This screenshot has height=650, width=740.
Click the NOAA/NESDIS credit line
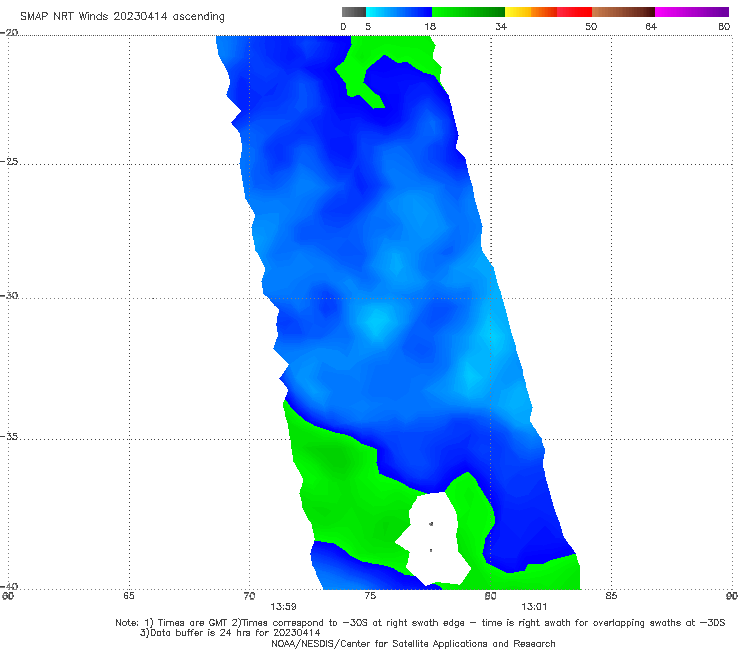pyautogui.click(x=413, y=643)
